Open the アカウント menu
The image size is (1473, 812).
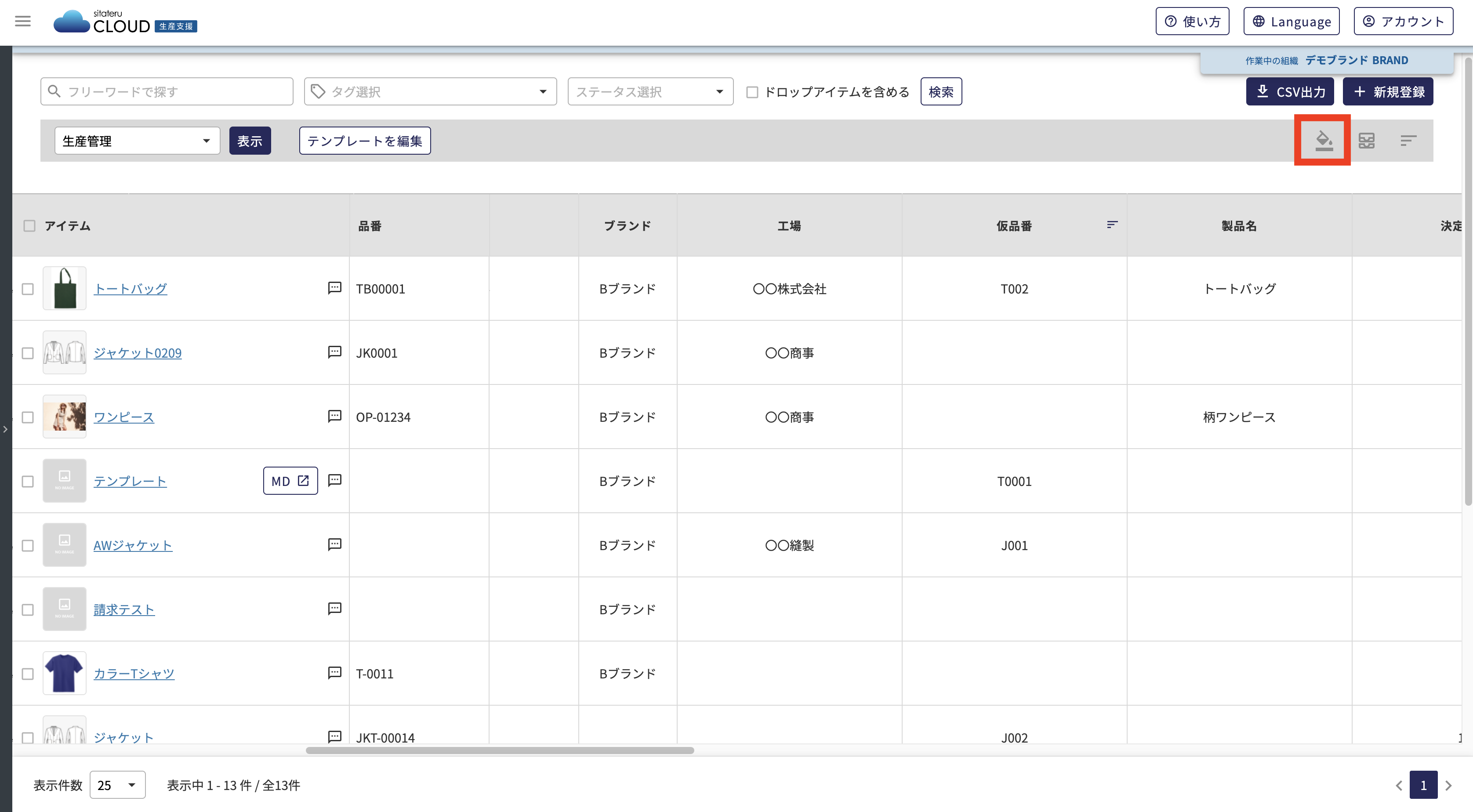pyautogui.click(x=1404, y=21)
